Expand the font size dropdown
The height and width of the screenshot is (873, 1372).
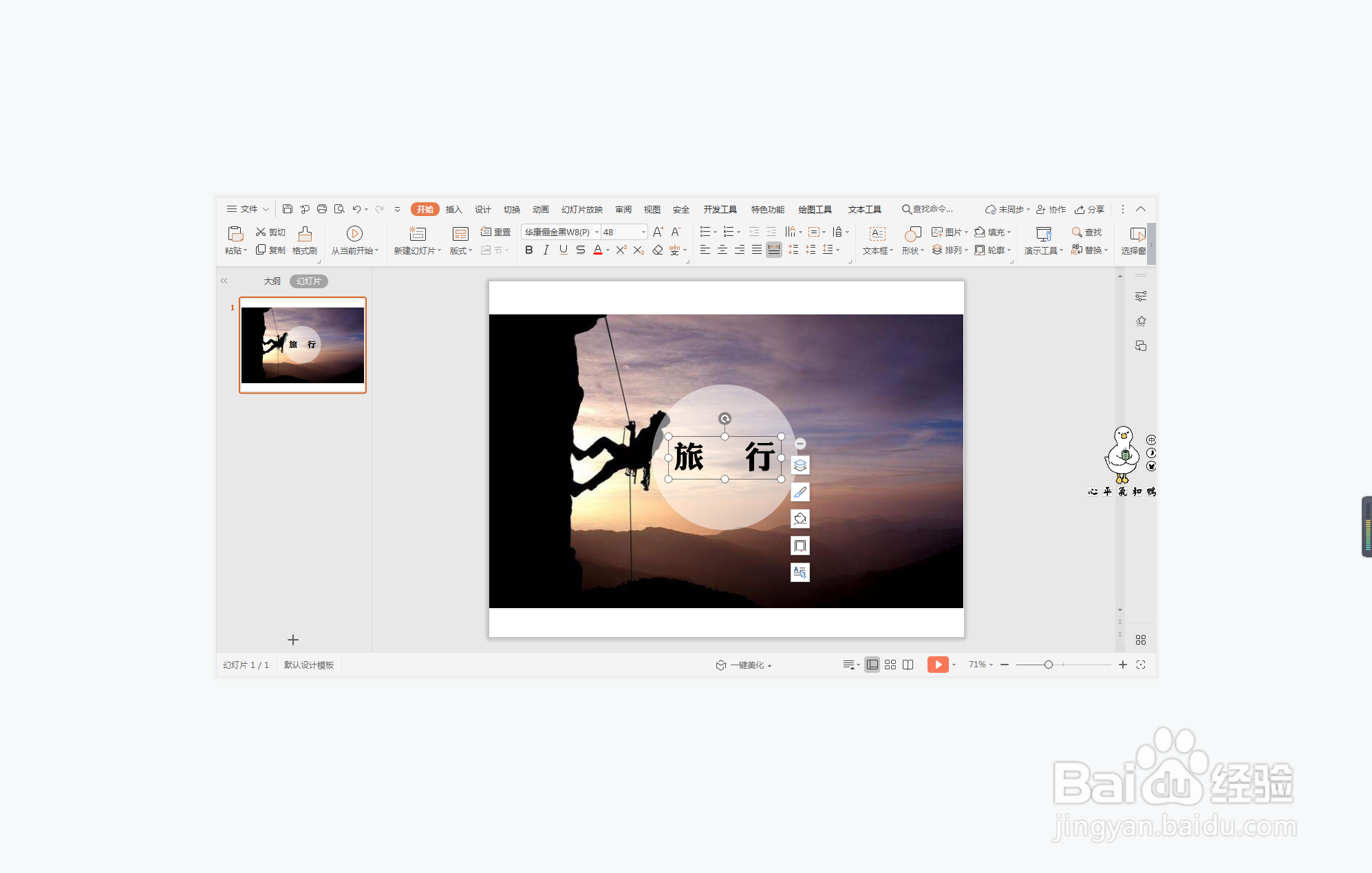642,232
